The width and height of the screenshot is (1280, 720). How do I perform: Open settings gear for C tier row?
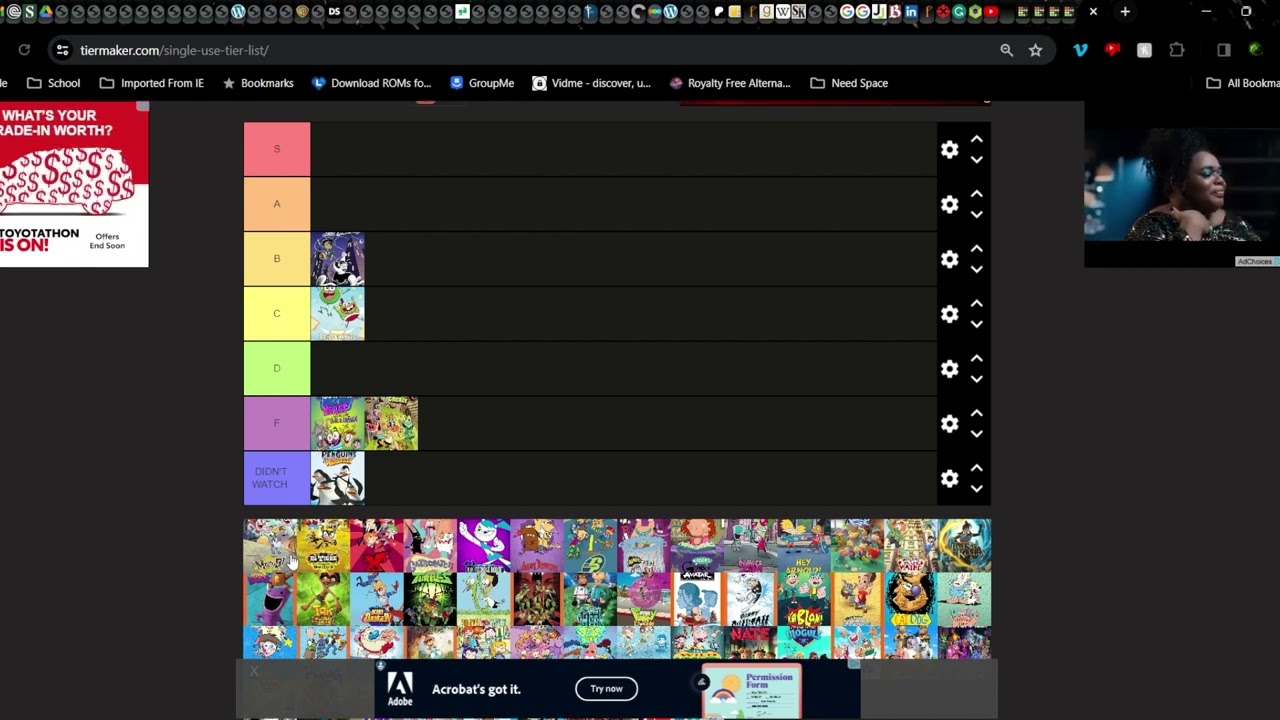pyautogui.click(x=949, y=314)
